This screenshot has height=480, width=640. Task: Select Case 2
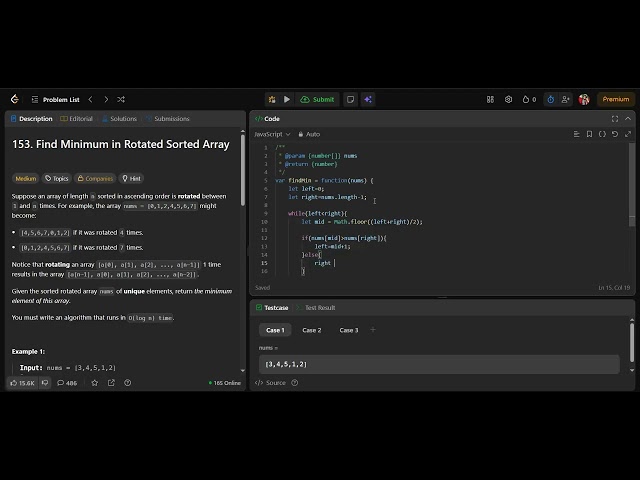[x=312, y=330]
